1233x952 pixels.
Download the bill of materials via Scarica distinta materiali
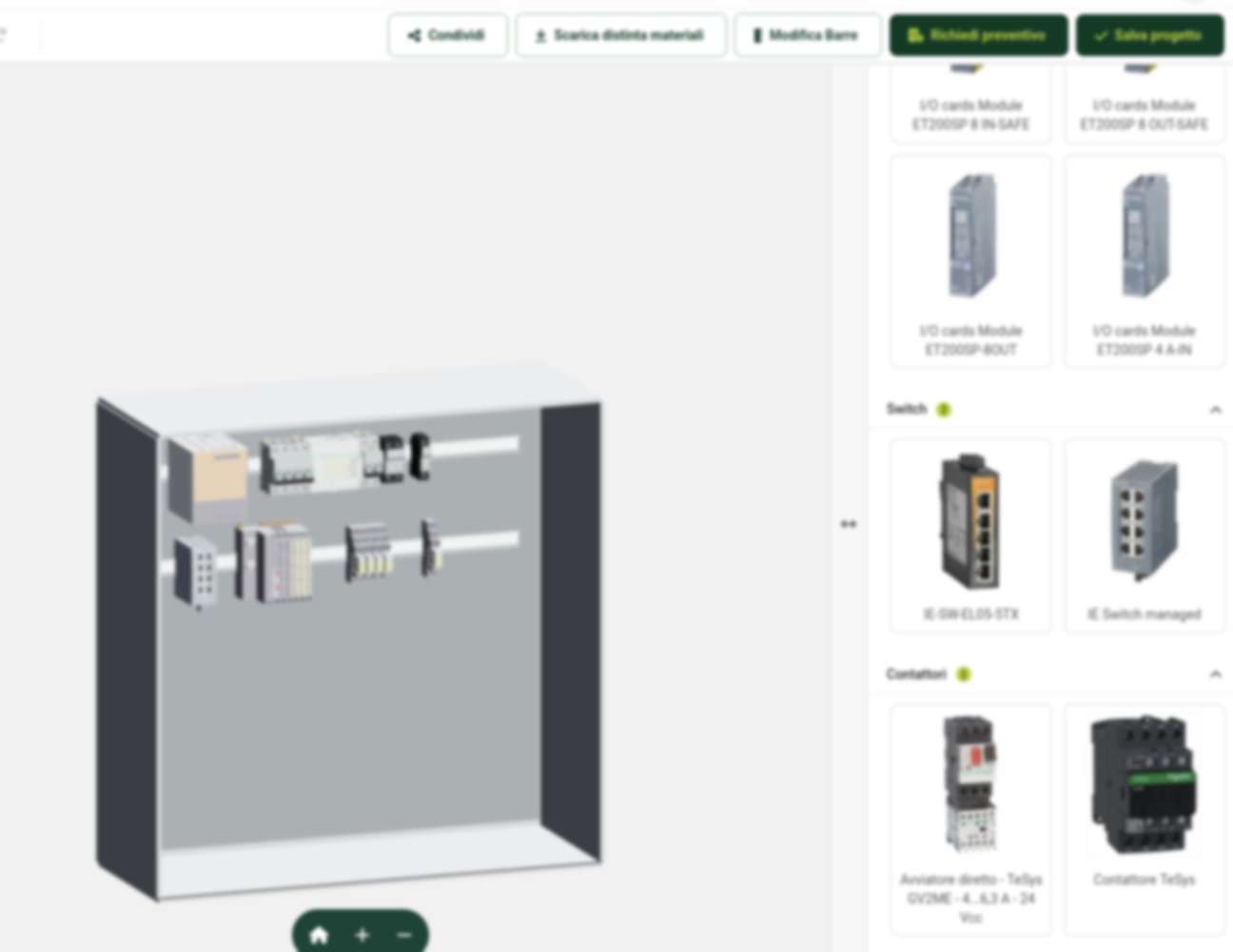620,35
